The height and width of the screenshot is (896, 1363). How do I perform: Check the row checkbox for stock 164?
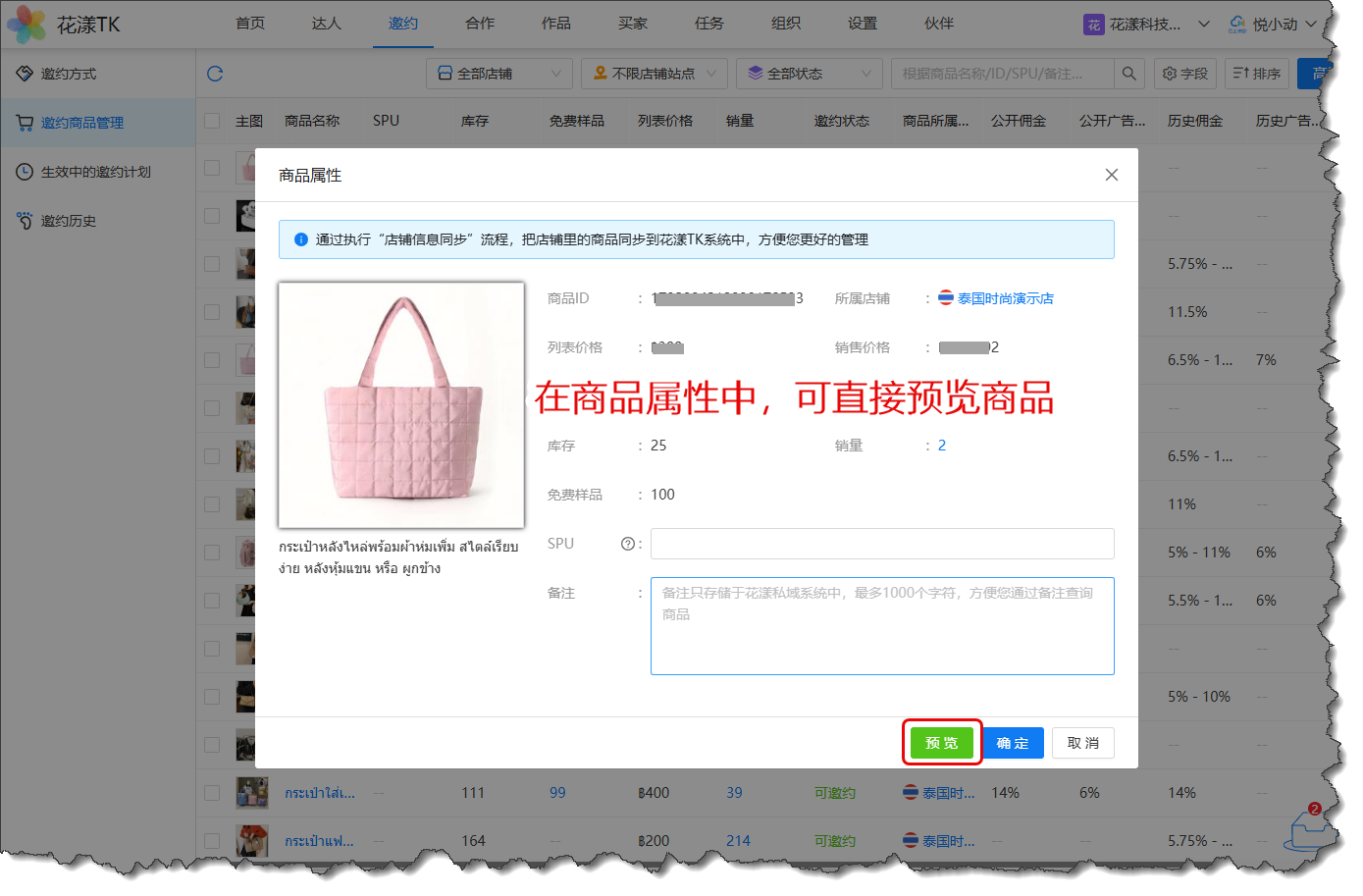(212, 841)
